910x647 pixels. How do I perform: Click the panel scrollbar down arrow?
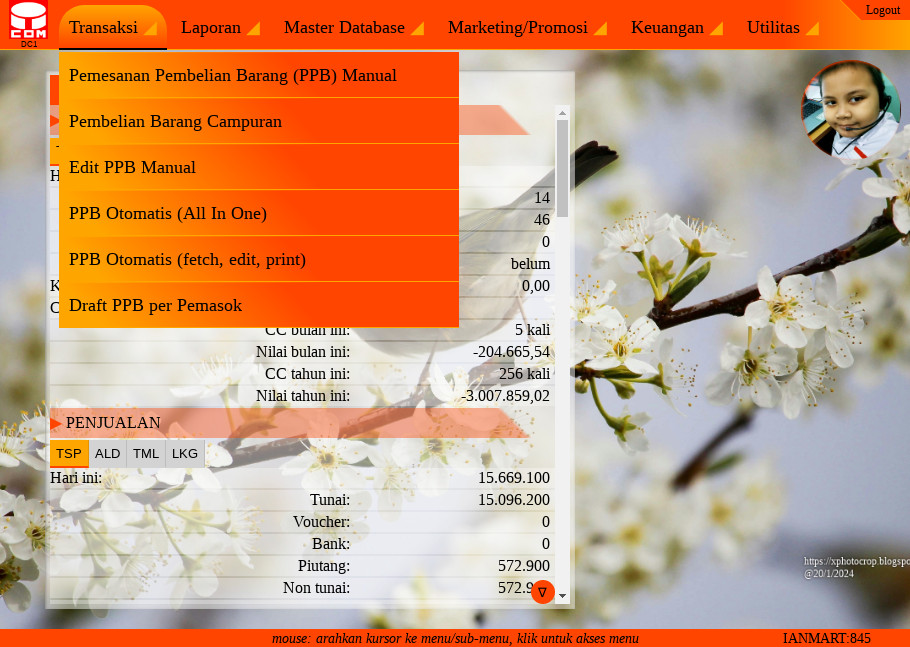click(562, 596)
